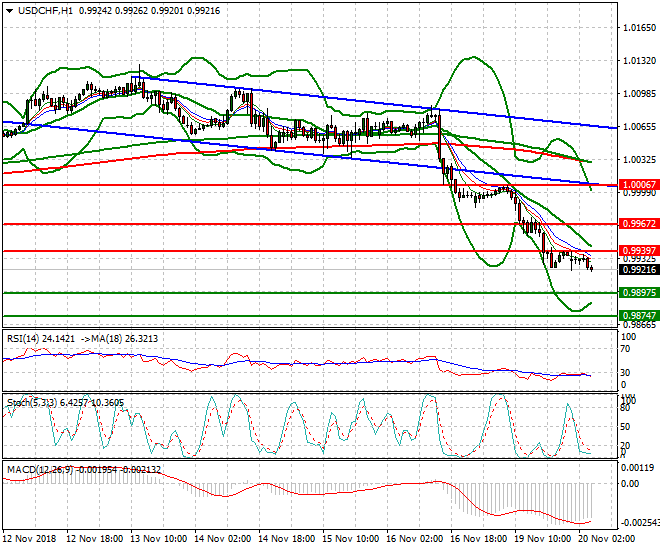Select the red 0.99672 price level label
The height and width of the screenshot is (550, 660).
click(x=639, y=224)
